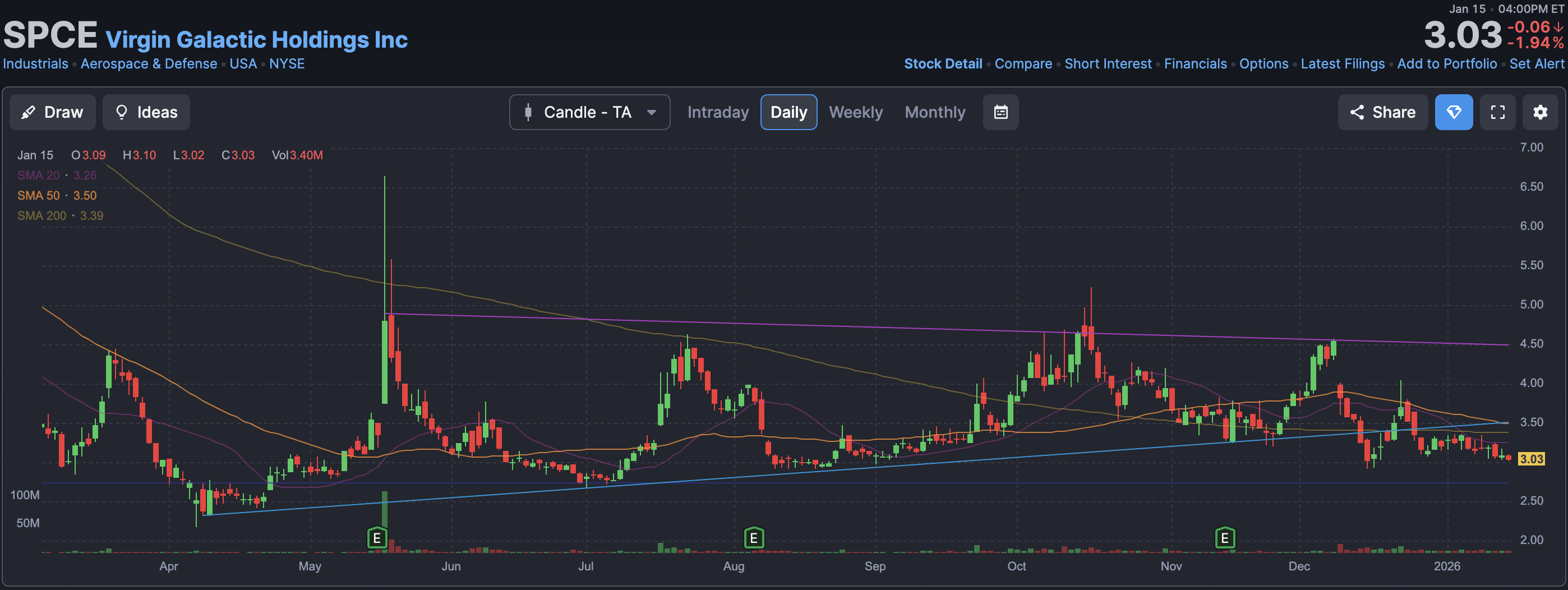The width and height of the screenshot is (1568, 590).
Task: Share this chart
Action: [x=1382, y=112]
